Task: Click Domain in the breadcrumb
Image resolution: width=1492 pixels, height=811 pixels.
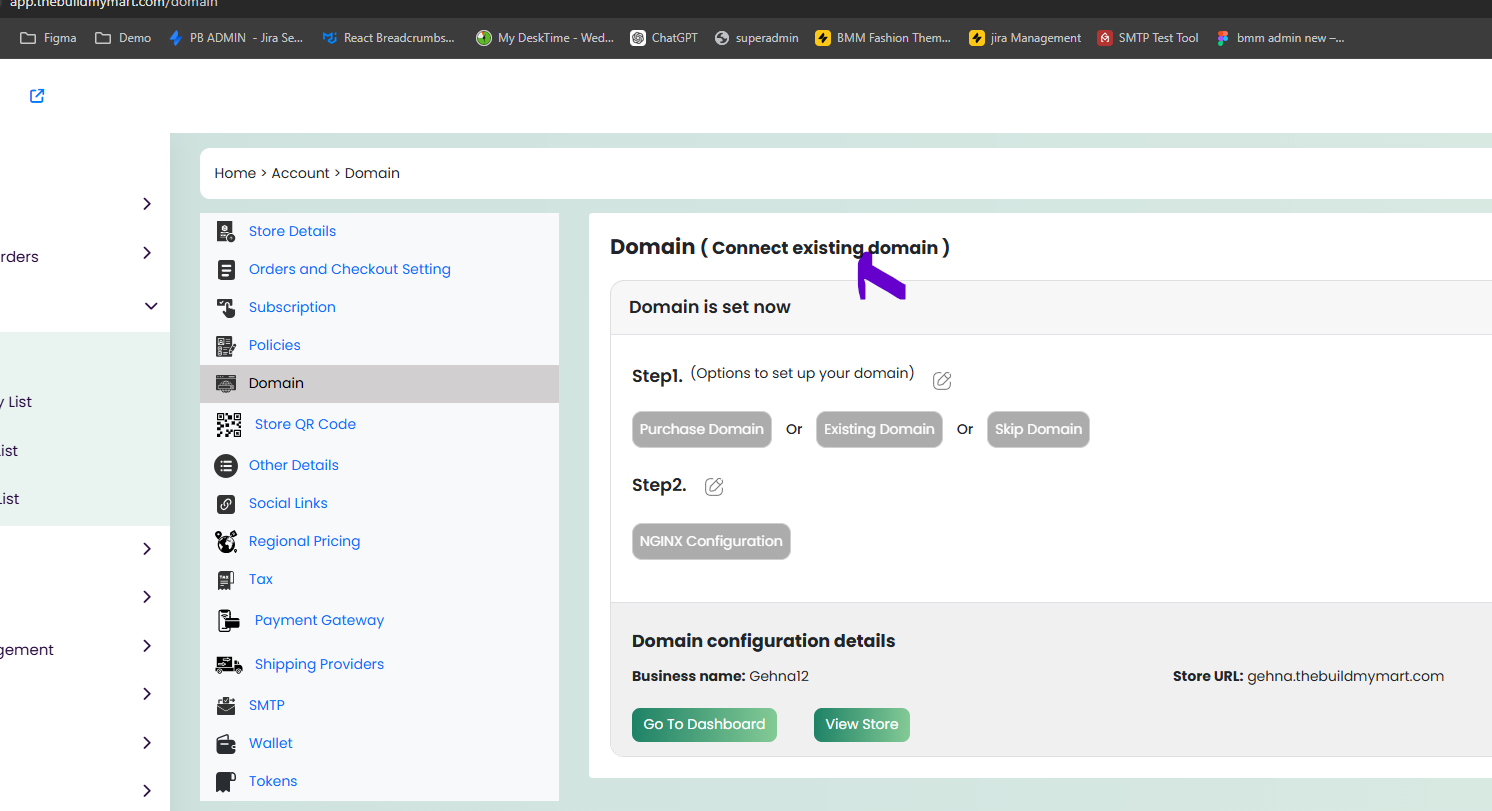Action: click(372, 173)
